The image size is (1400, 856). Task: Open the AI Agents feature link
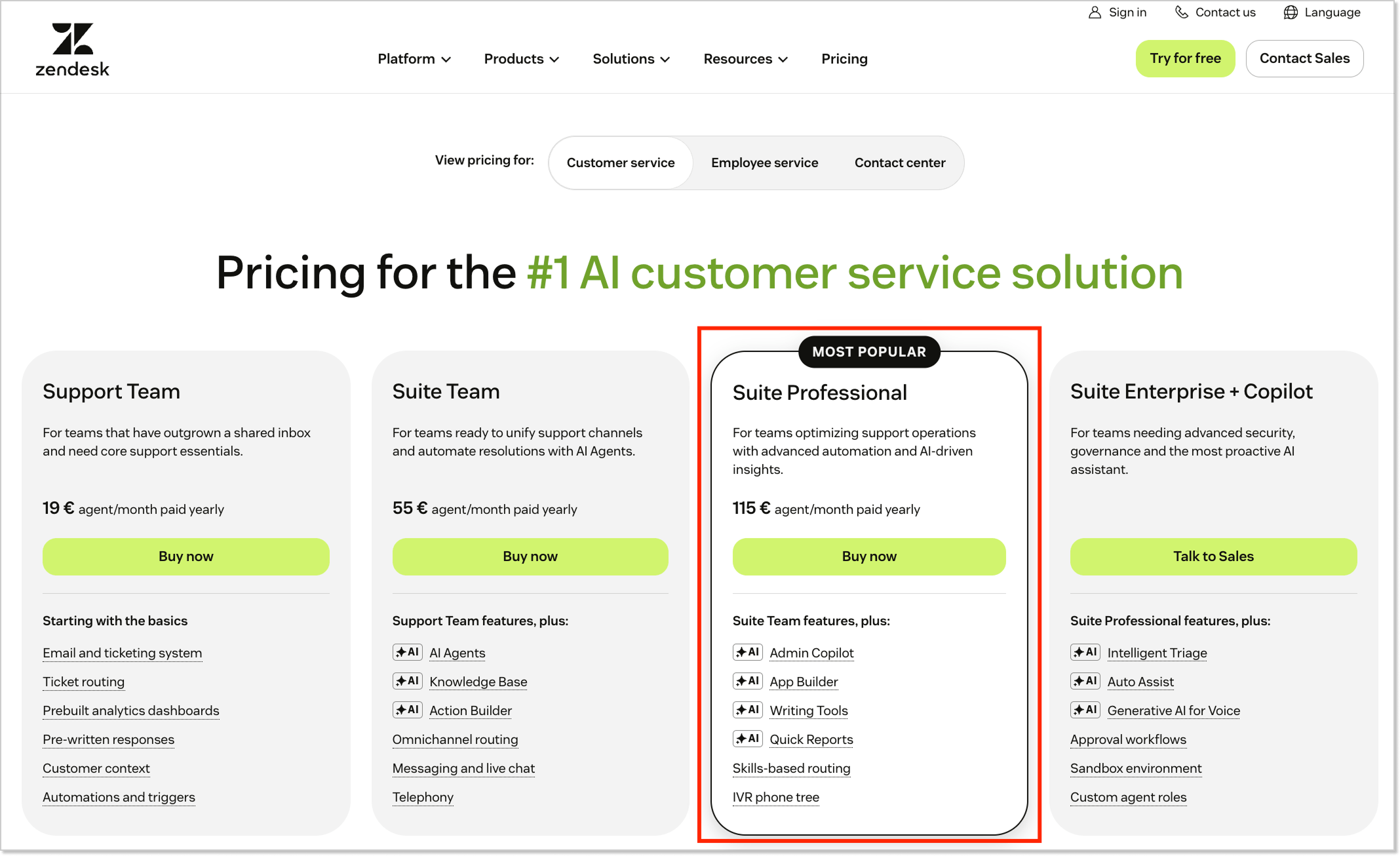pyautogui.click(x=457, y=653)
